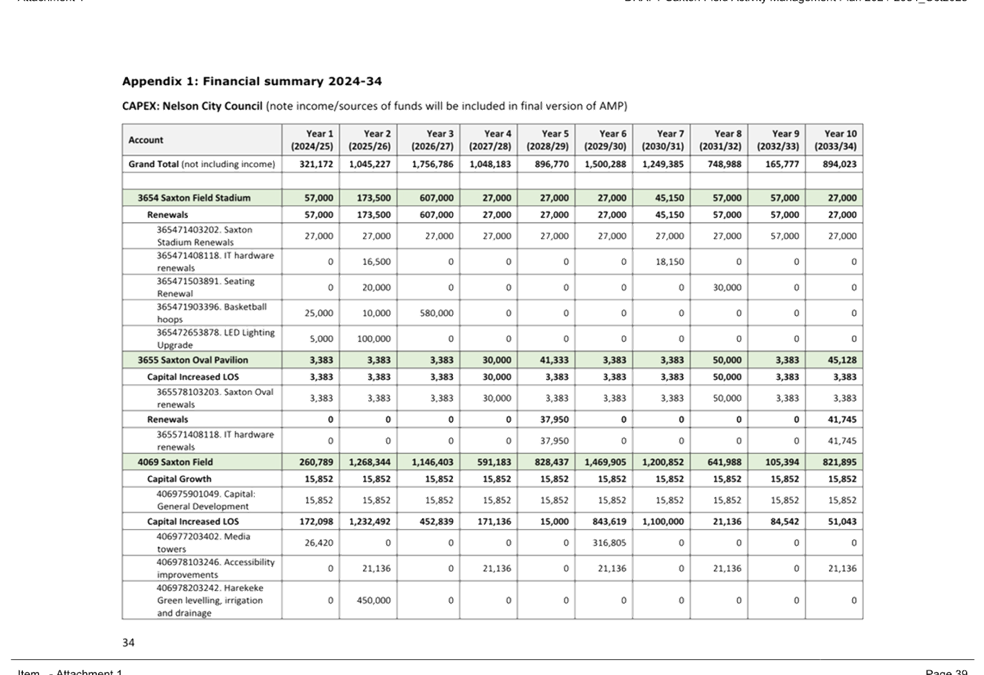Click the Saxton Field value 1,469,905
Image resolution: width=984 pixels, height=675 pixels.
(606, 462)
